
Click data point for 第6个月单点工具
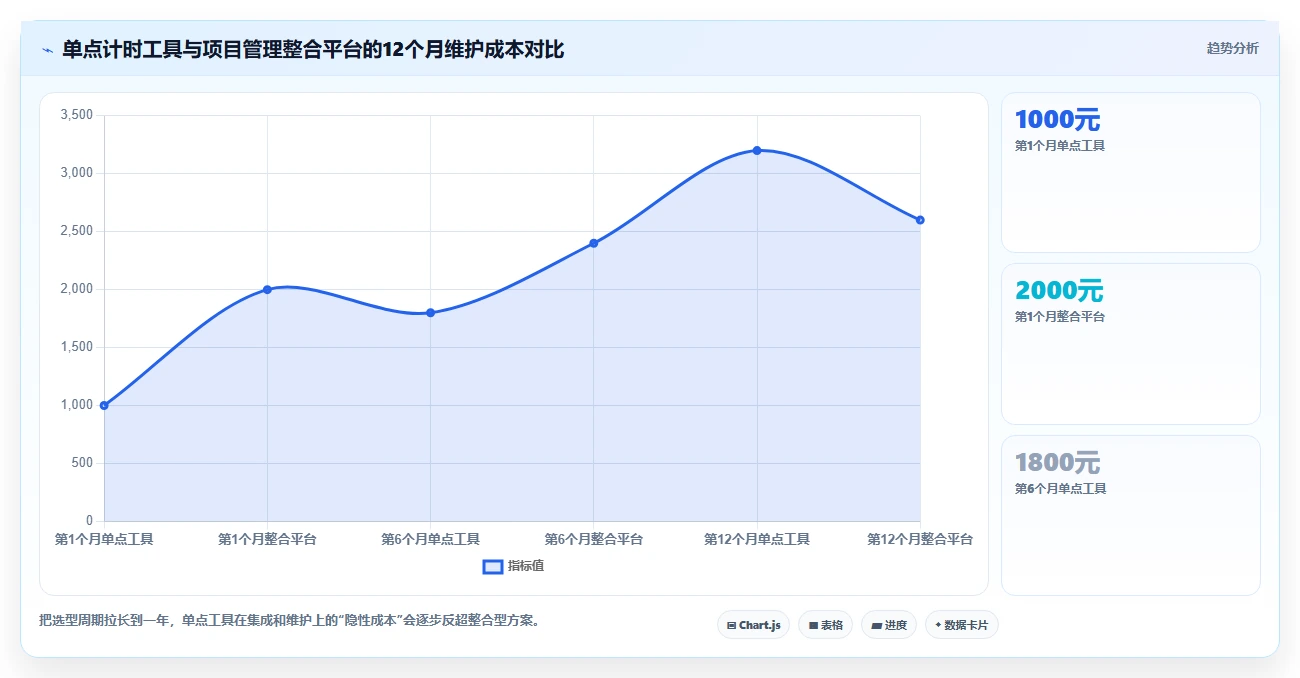point(430,313)
